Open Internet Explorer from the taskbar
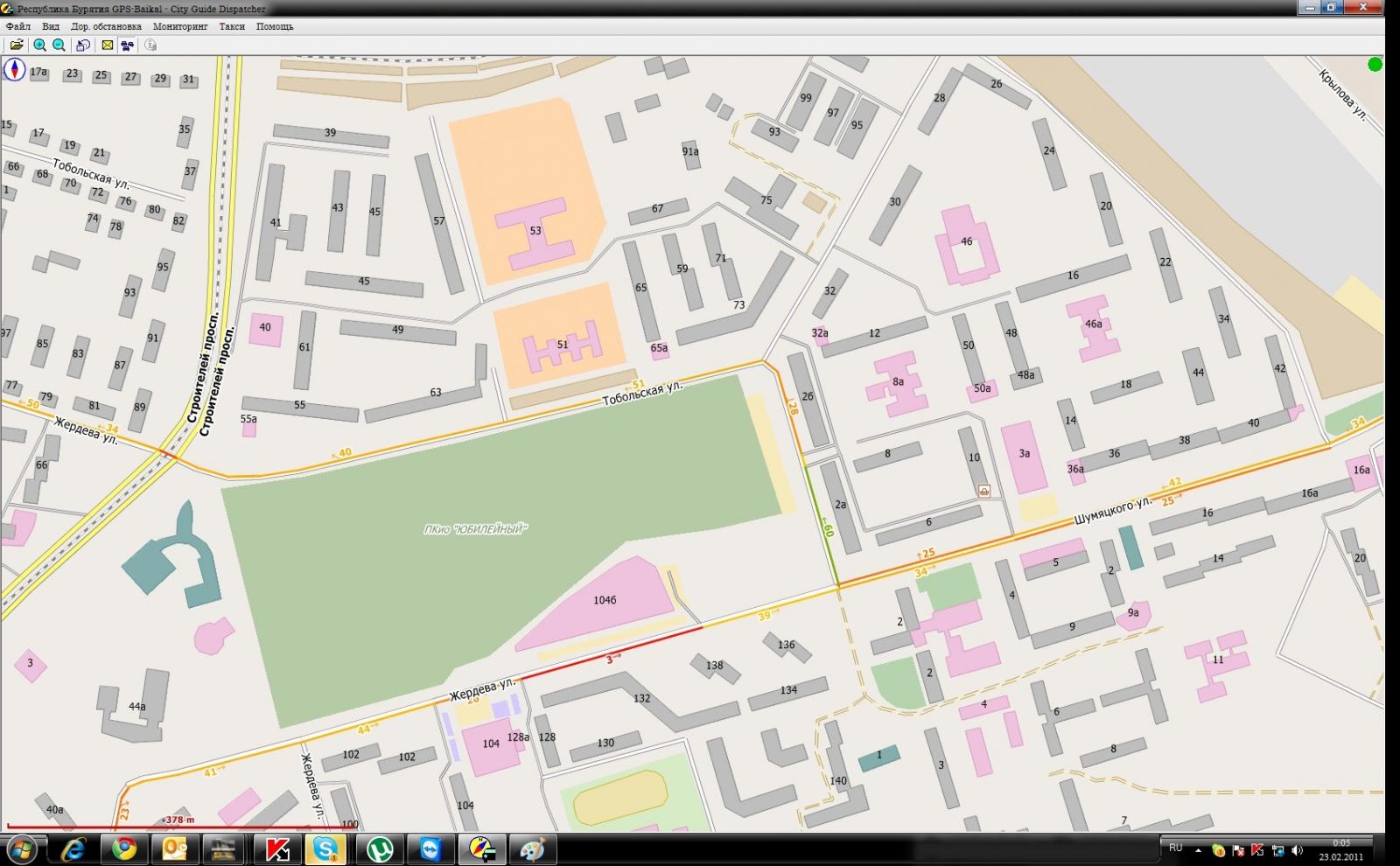Viewport: 1400px width, 866px height. click(x=73, y=849)
